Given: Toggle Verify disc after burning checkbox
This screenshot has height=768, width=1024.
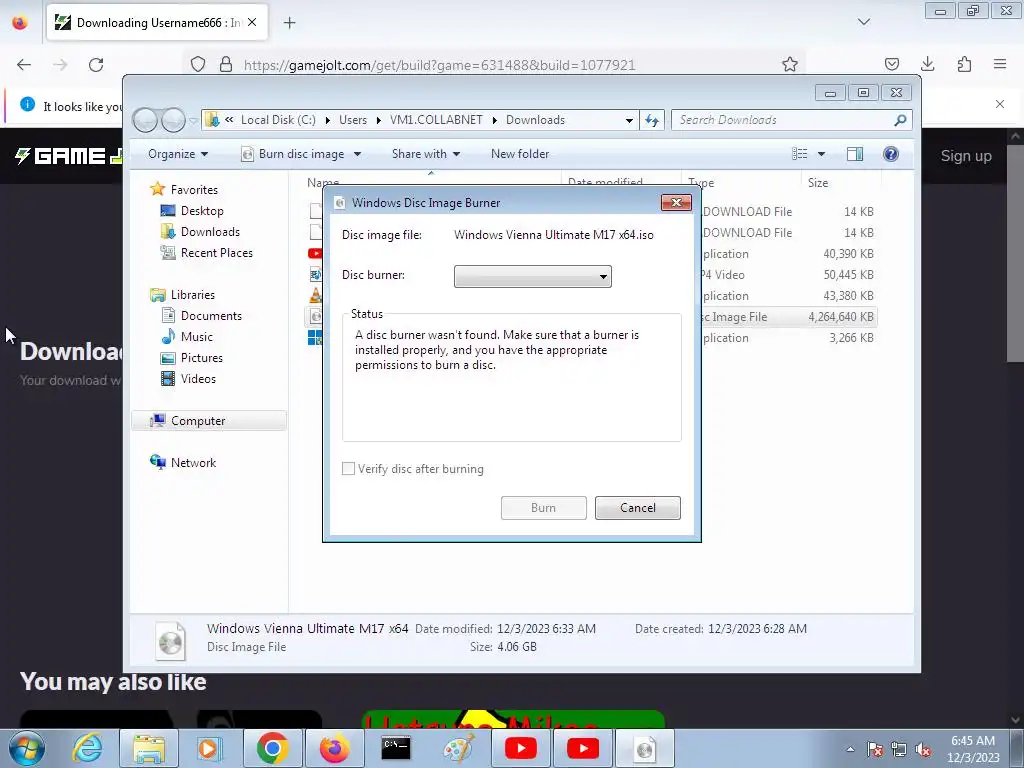Looking at the screenshot, I should tap(349, 469).
